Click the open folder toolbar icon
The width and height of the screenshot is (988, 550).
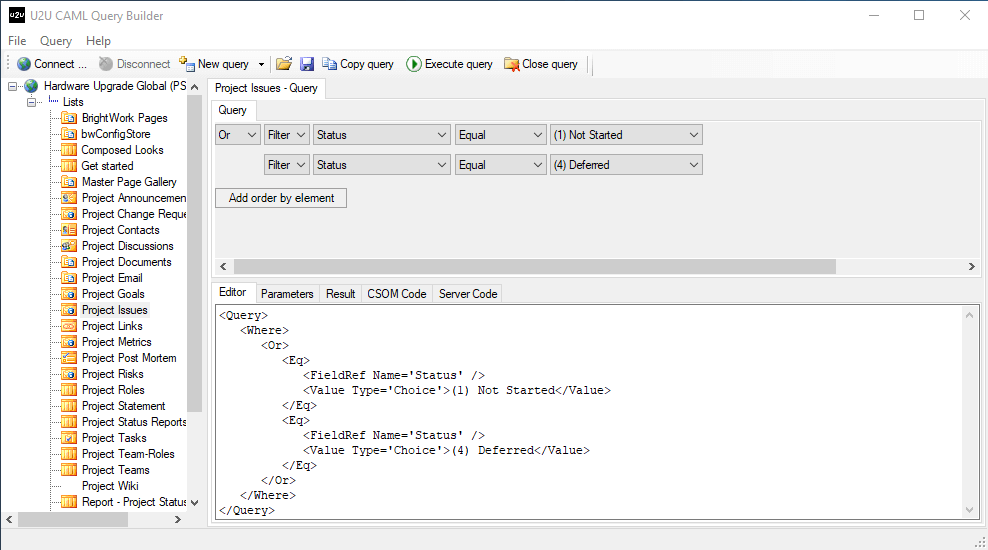click(284, 64)
